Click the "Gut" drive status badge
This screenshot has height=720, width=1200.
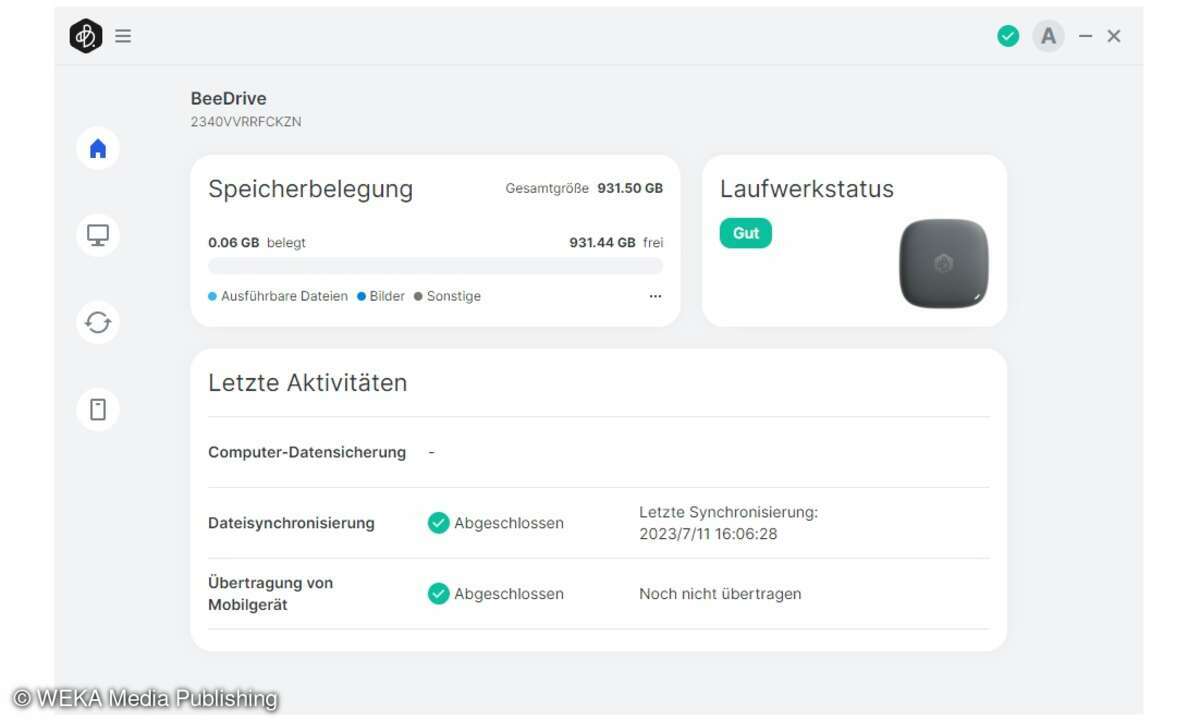tap(746, 233)
